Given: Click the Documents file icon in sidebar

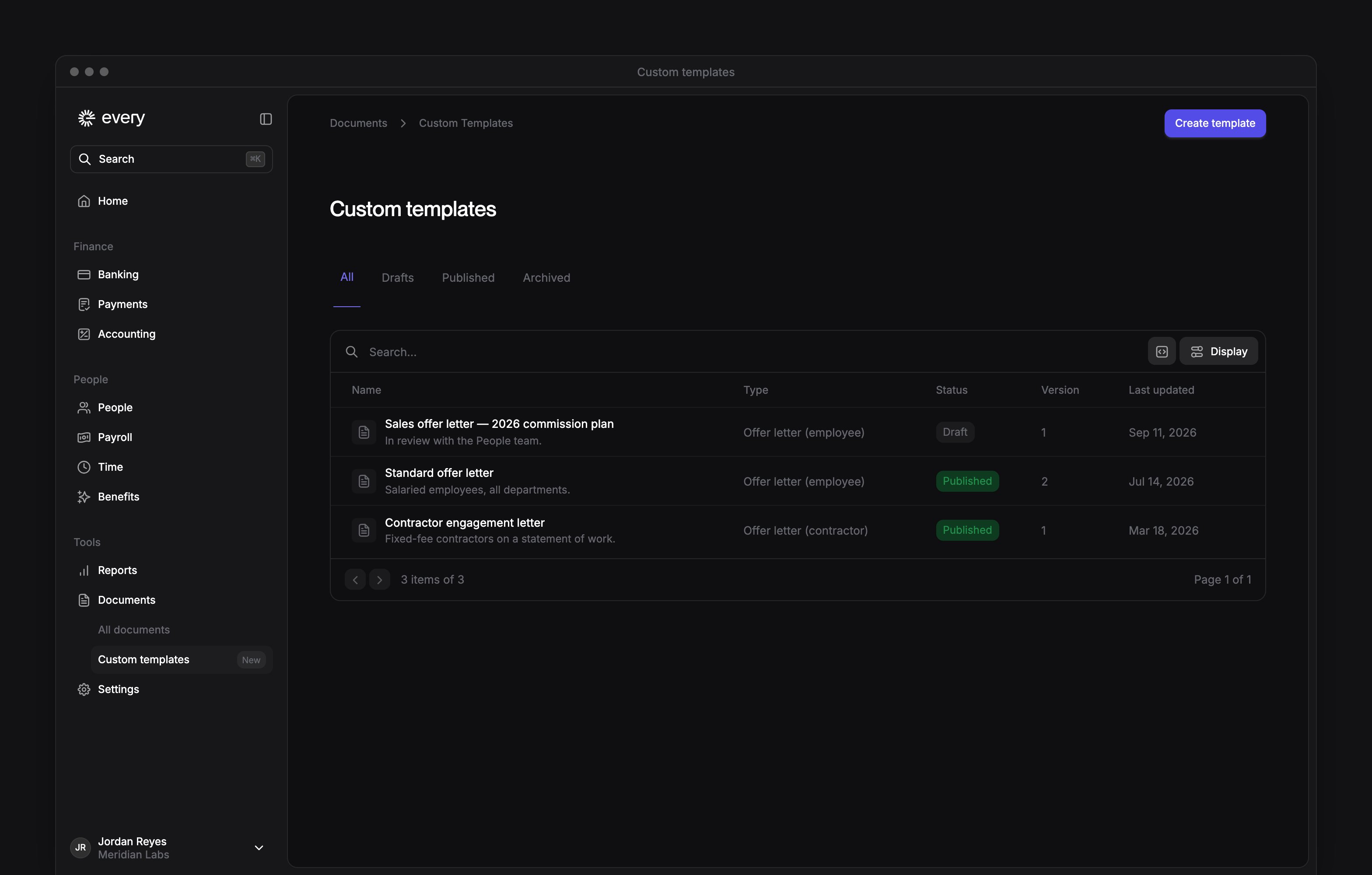Looking at the screenshot, I should [x=84, y=600].
